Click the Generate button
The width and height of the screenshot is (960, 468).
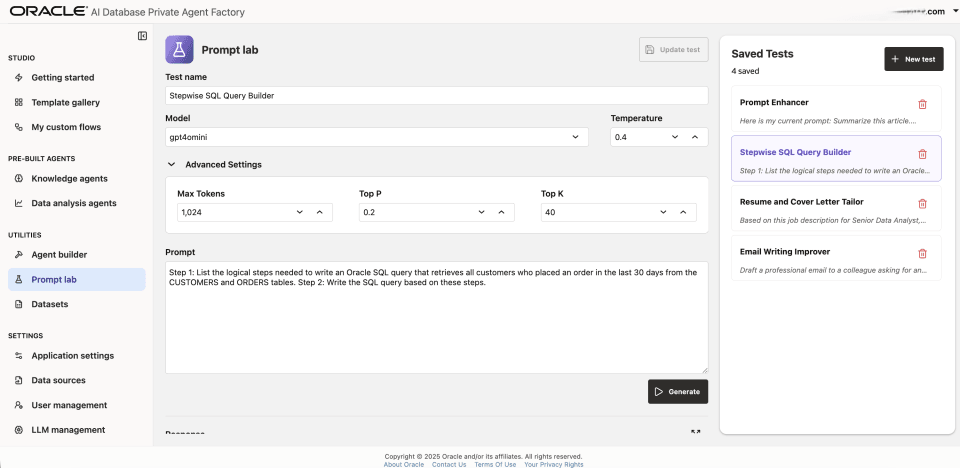(678, 391)
